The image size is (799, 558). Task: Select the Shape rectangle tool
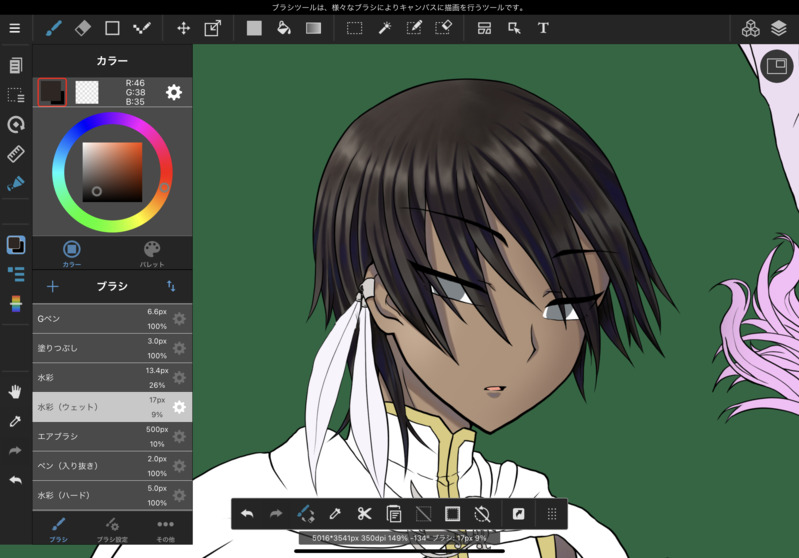tap(112, 28)
